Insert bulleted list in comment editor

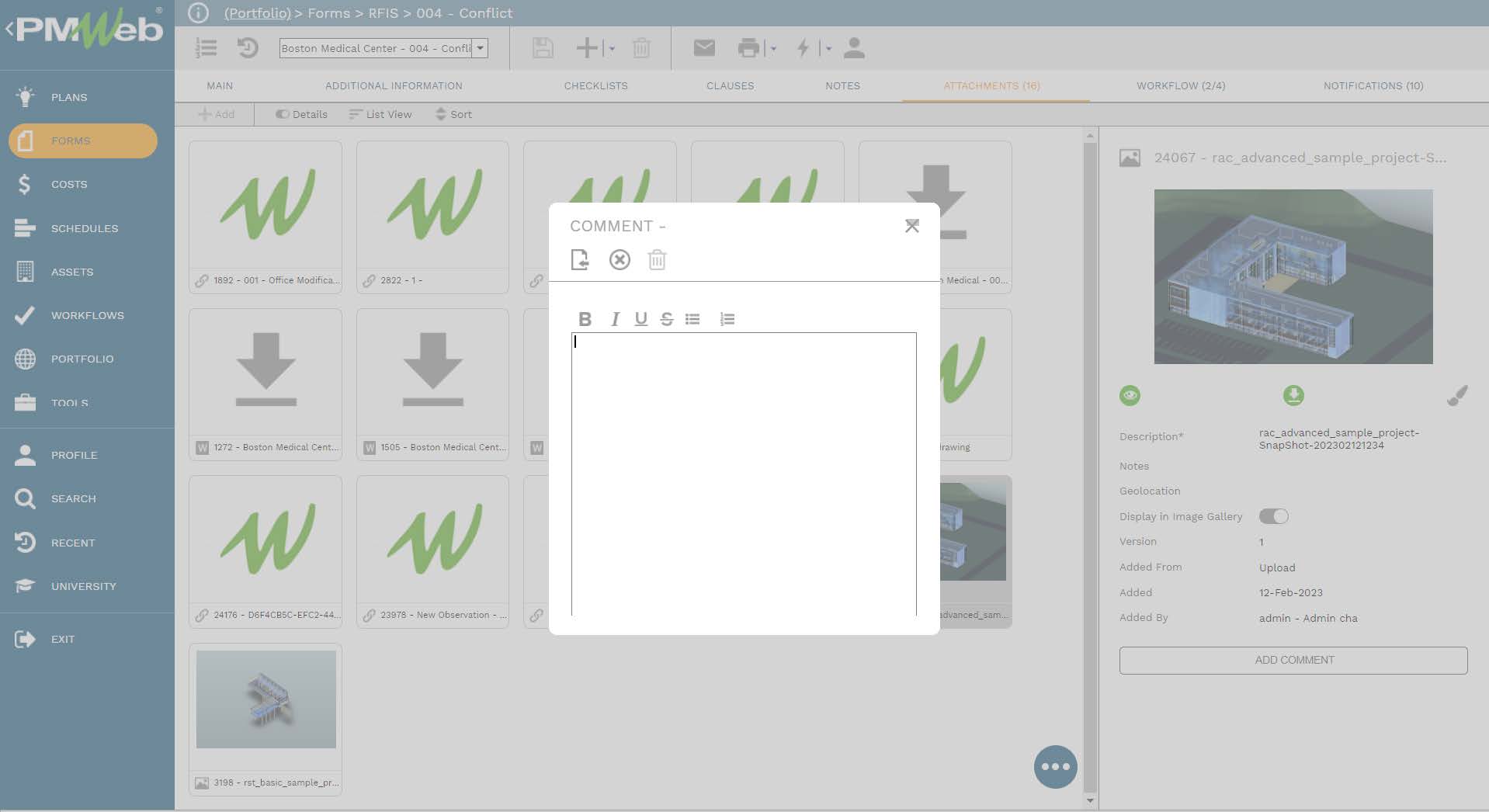tap(692, 319)
